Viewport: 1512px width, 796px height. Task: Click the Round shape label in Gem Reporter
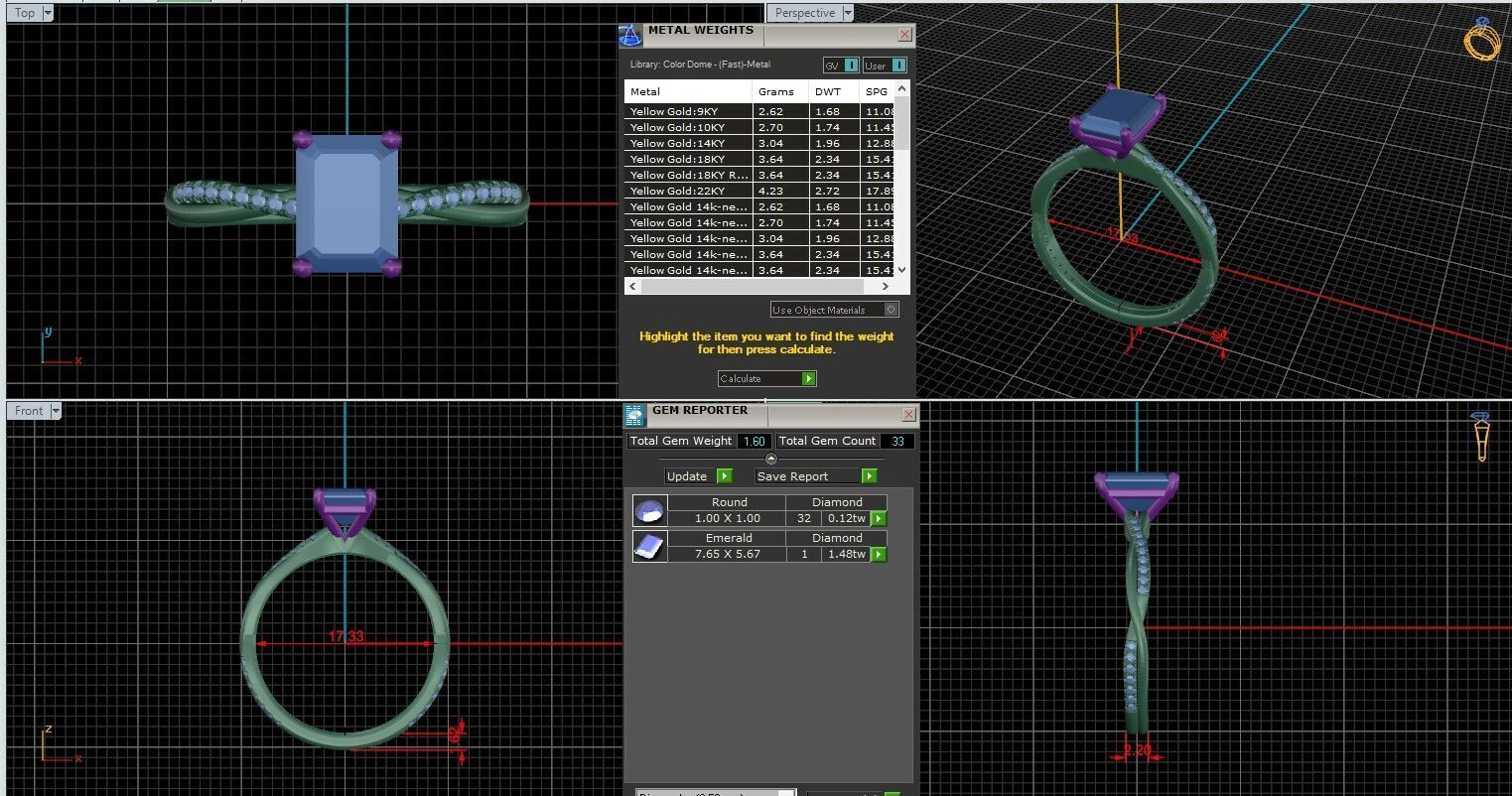click(x=729, y=502)
